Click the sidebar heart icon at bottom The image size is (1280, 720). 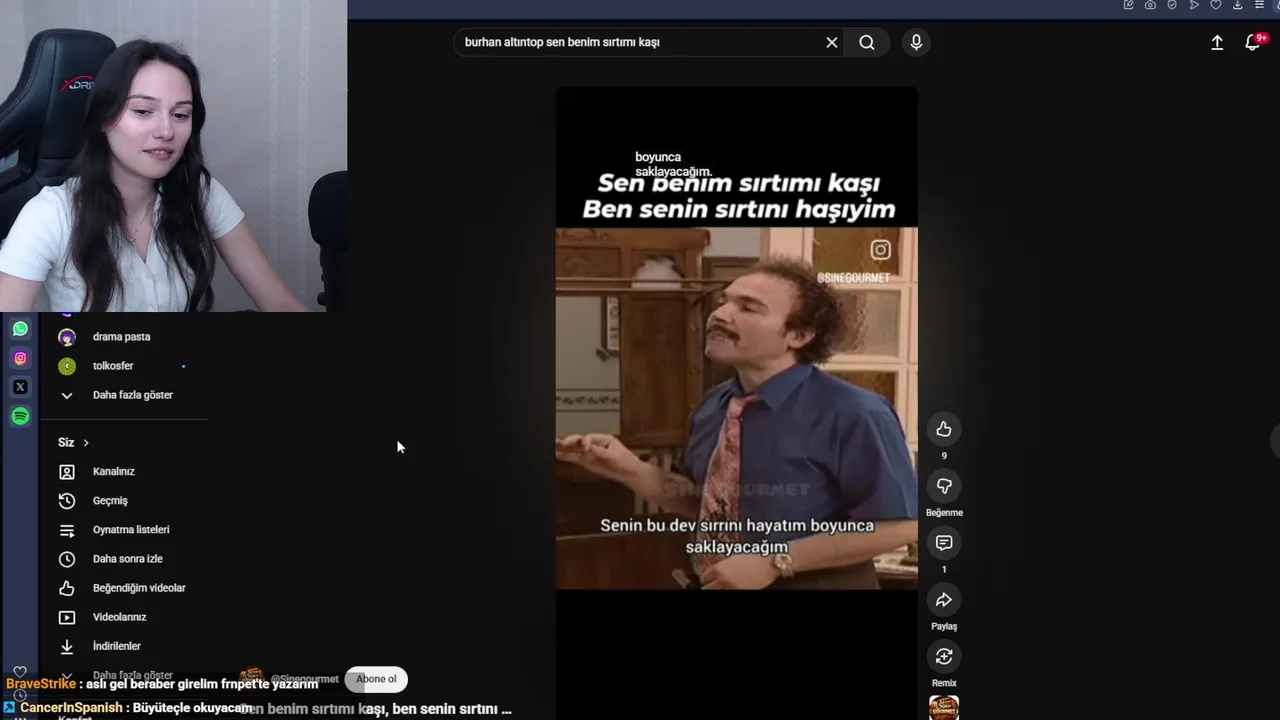tap(20, 672)
